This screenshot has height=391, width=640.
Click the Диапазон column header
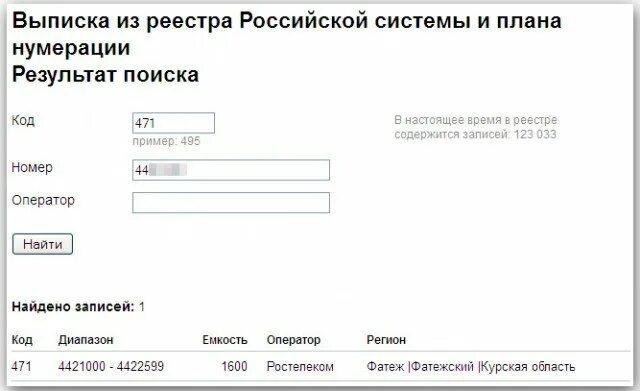(x=86, y=340)
